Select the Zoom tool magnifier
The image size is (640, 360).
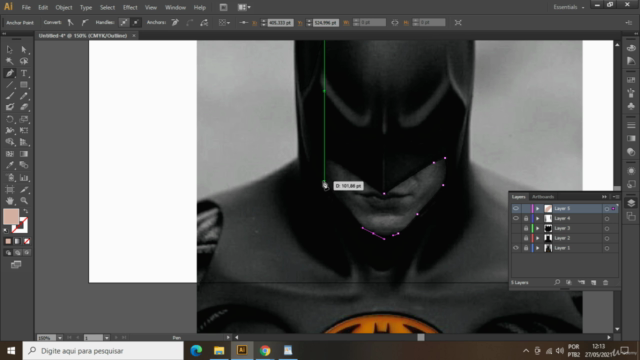tap(24, 201)
